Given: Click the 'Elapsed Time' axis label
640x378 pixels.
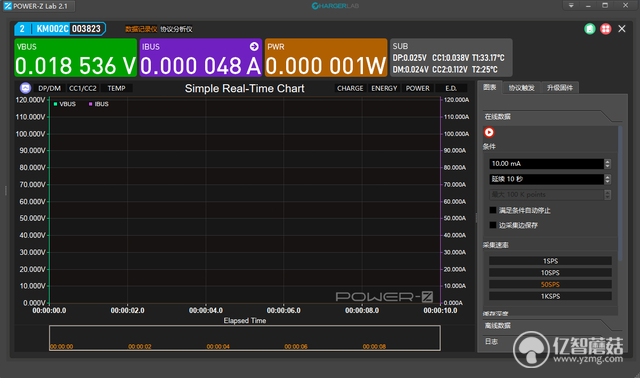Looking at the screenshot, I should (245, 321).
